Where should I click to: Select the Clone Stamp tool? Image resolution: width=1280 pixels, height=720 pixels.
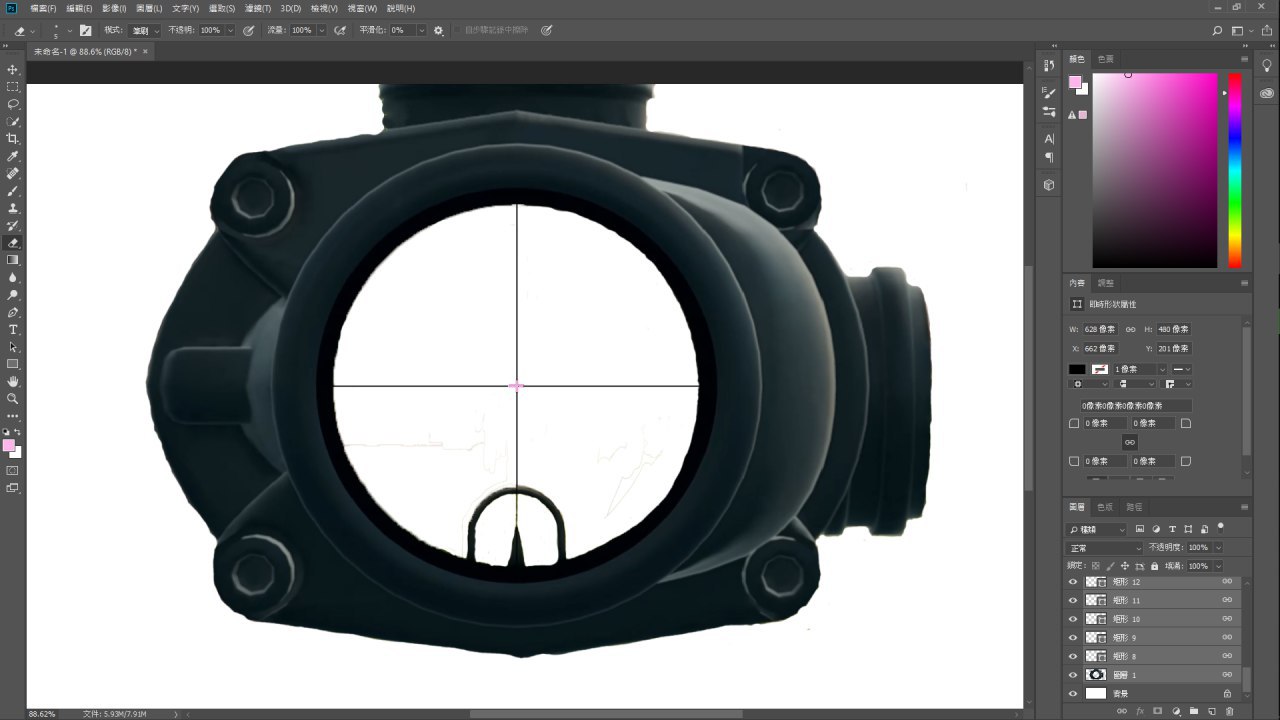(x=13, y=208)
